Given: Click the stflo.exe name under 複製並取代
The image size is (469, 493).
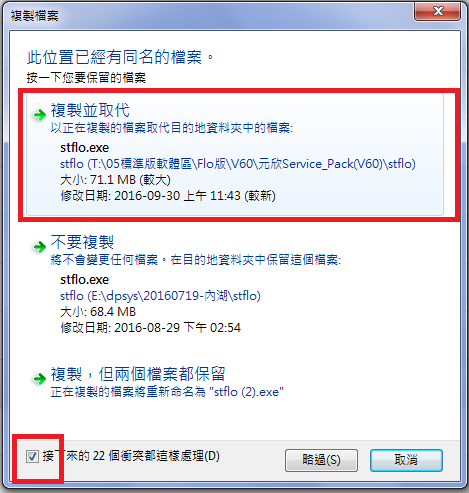Looking at the screenshot, I should (84, 148).
